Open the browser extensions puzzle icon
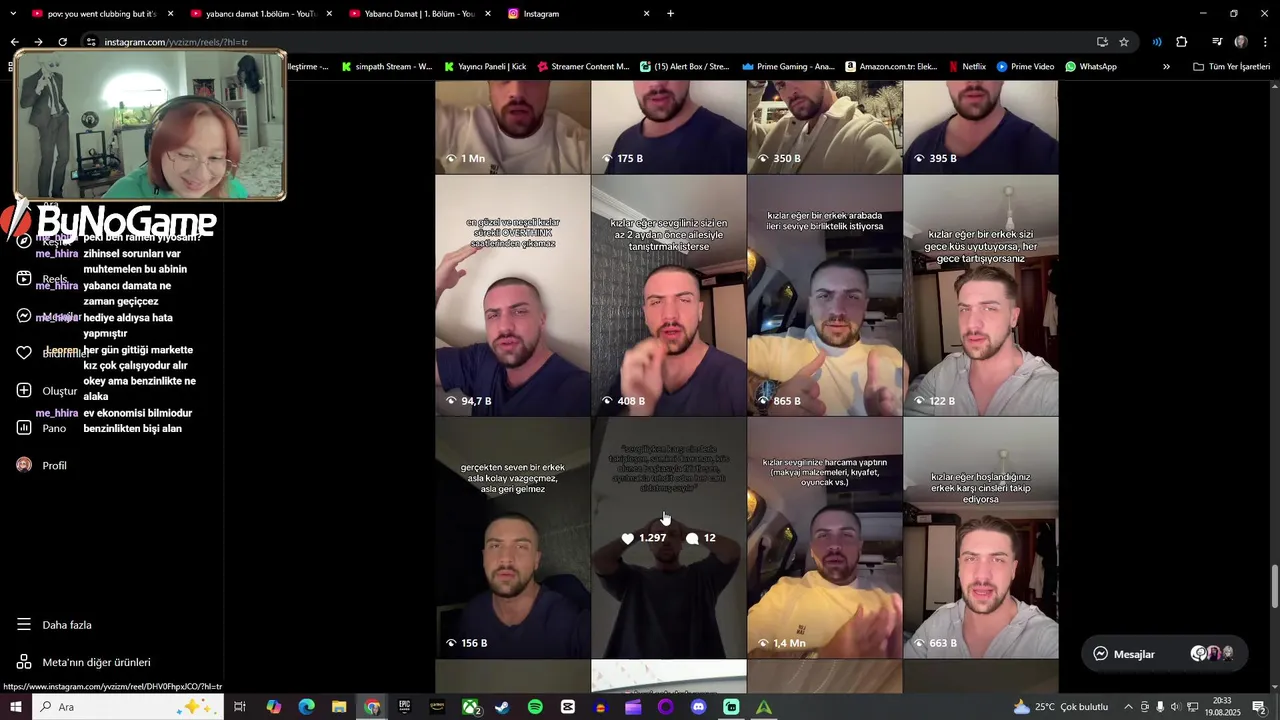This screenshot has height=720, width=1280. tap(1182, 42)
